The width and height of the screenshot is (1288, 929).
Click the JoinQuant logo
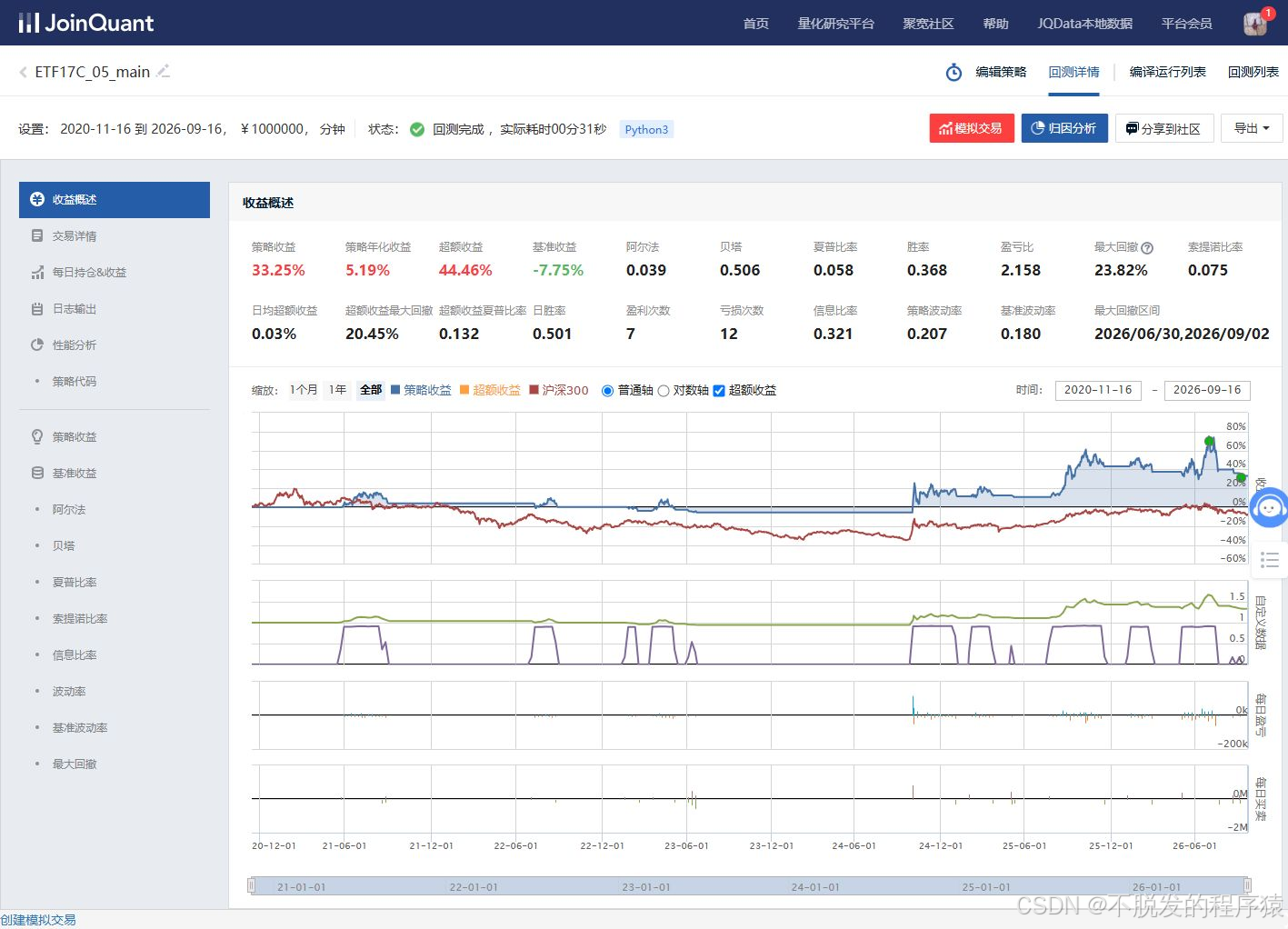point(86,23)
